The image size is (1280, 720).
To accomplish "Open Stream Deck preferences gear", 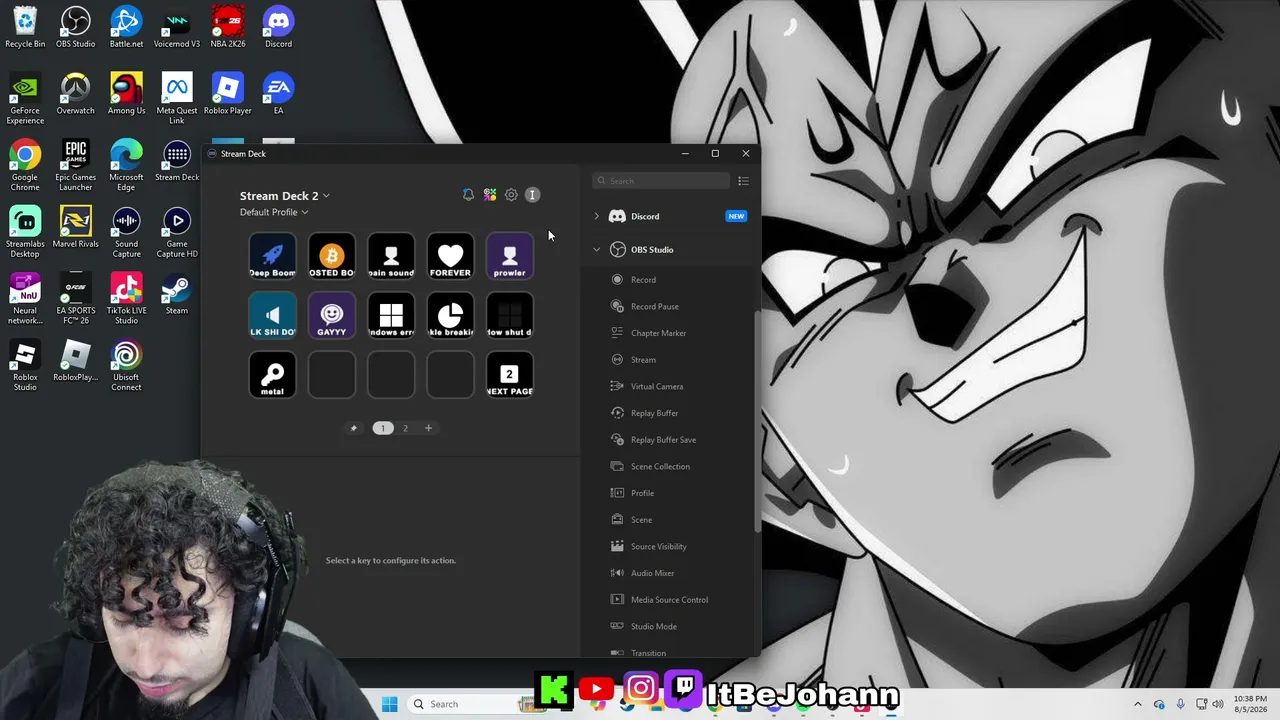I will click(511, 195).
